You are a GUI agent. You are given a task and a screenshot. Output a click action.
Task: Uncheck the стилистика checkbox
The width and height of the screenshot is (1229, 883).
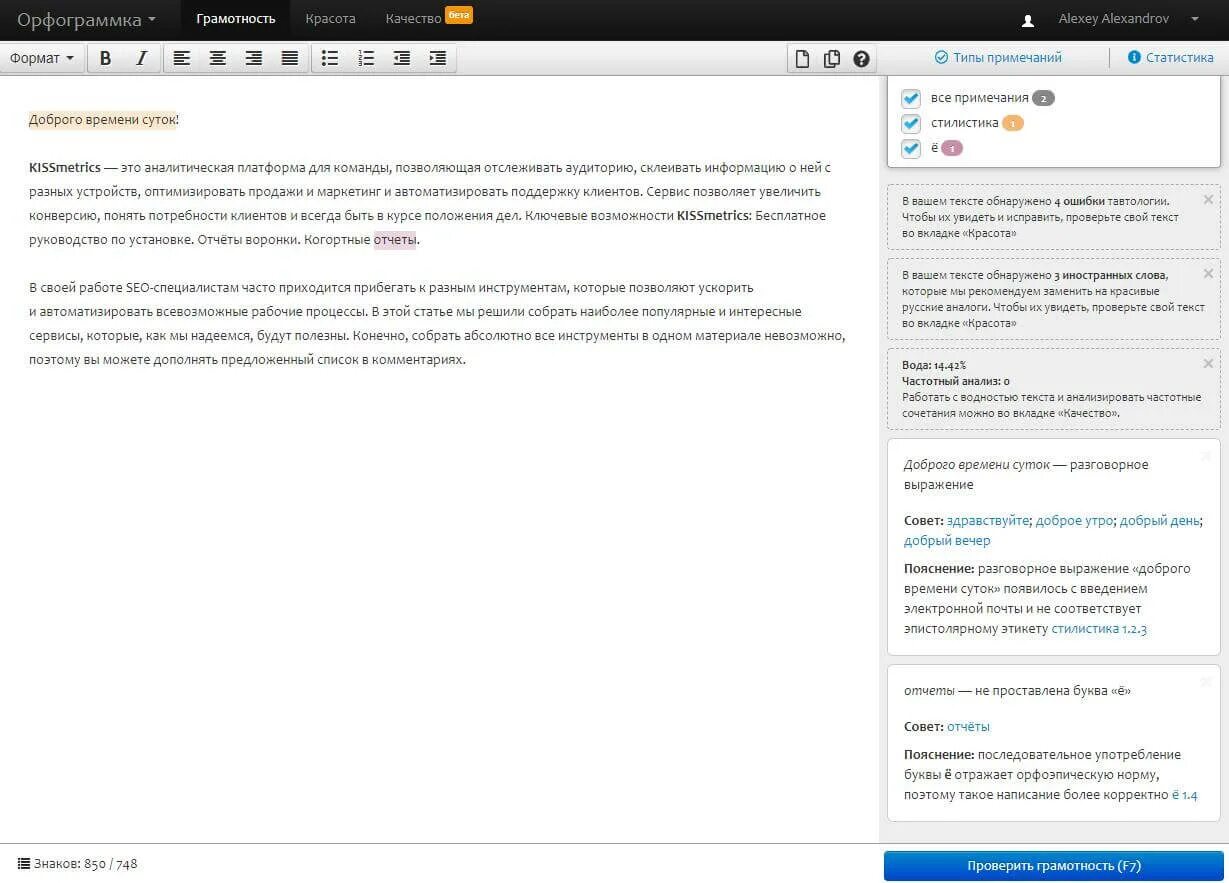coord(911,123)
